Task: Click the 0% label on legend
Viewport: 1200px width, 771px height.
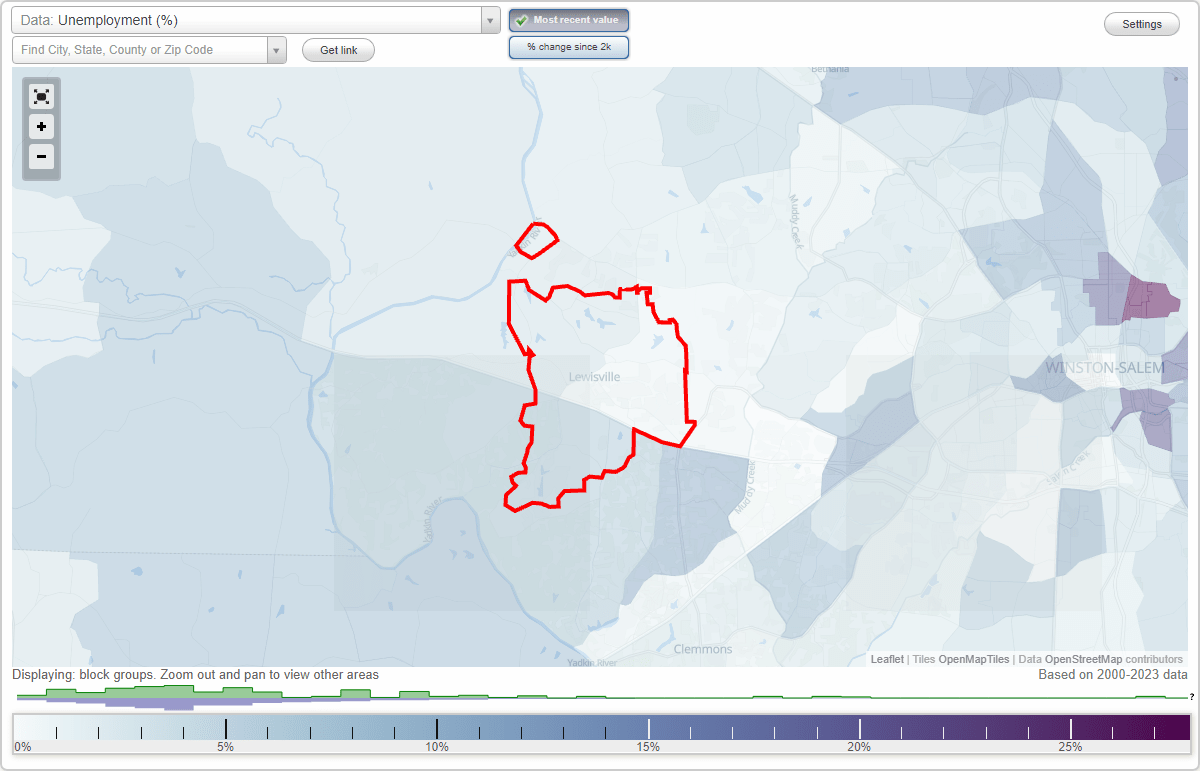Action: [x=22, y=747]
